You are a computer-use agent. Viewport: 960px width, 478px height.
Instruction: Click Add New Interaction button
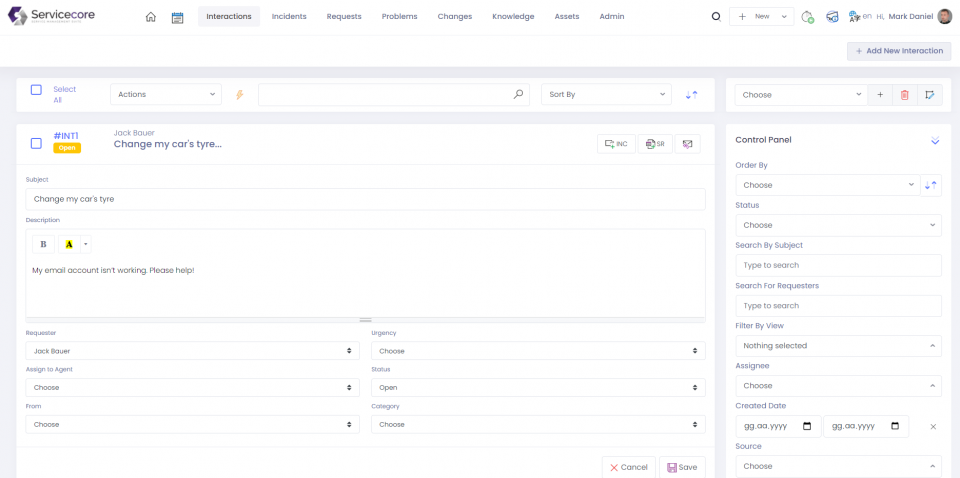[898, 51]
